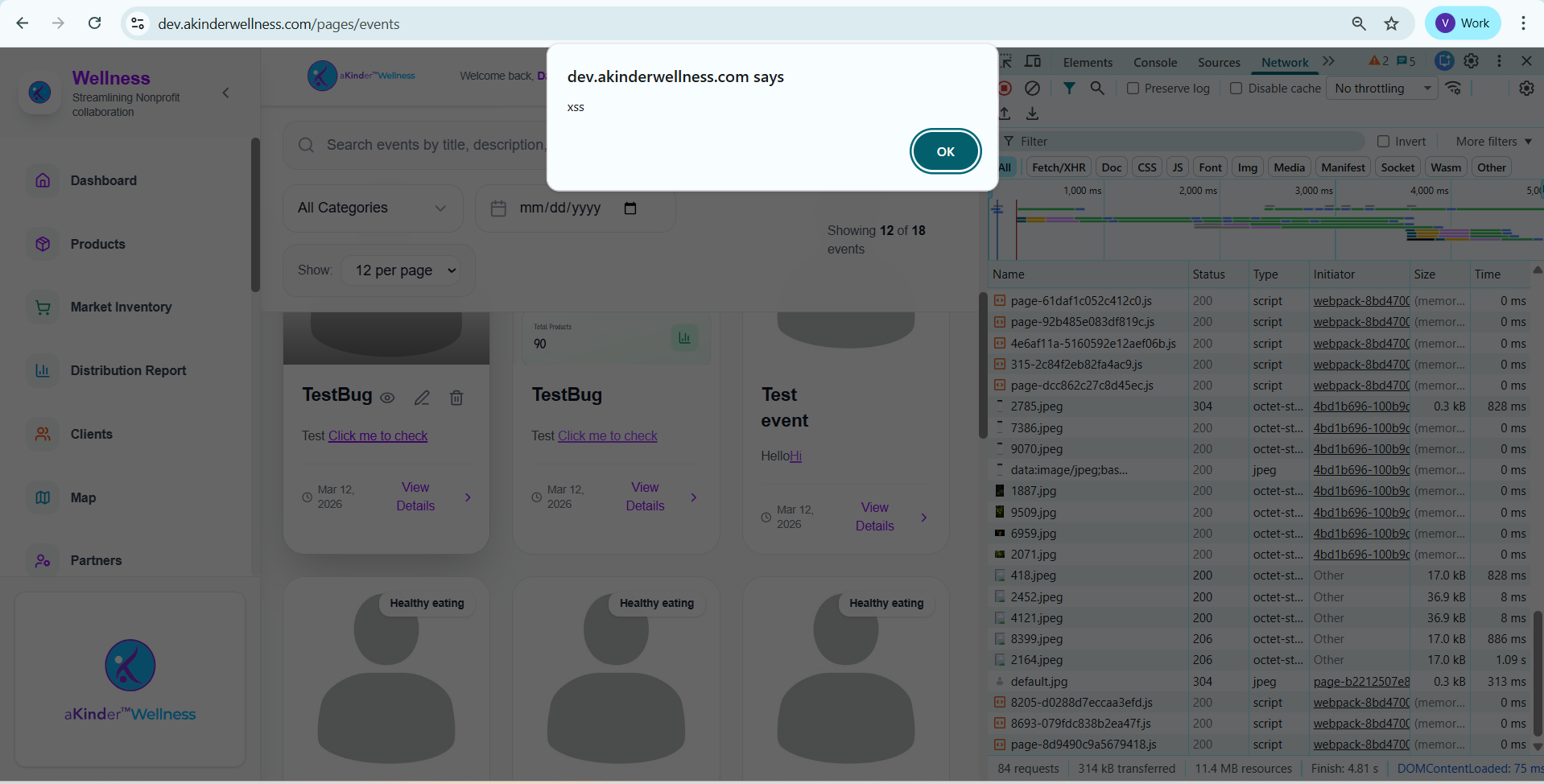Screen dimensions: 1544x784
Task: Click OK in the alert dialog
Action: [x=945, y=151]
